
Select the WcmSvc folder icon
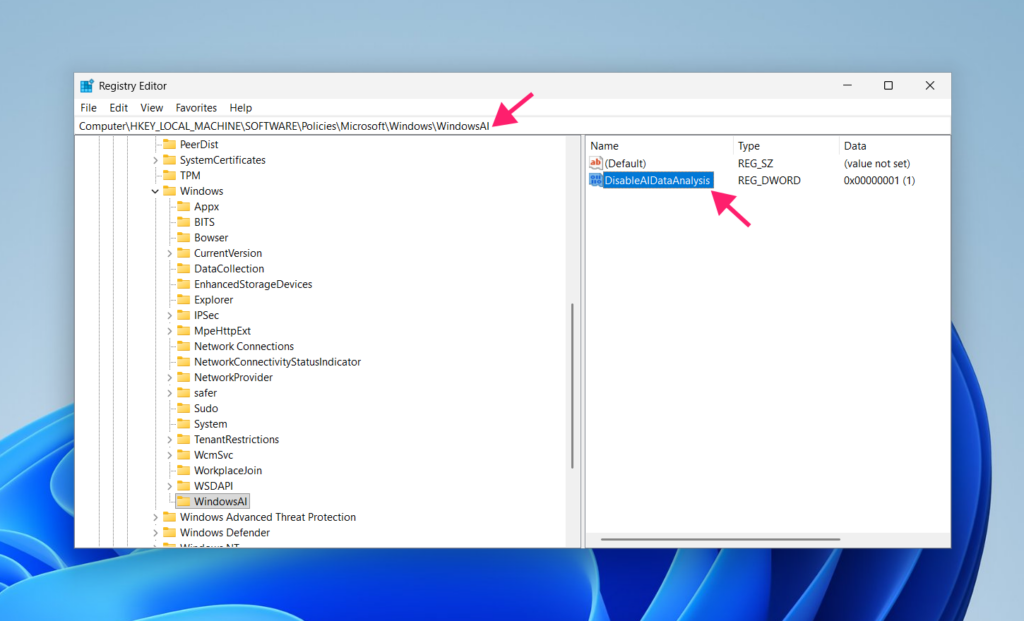[x=184, y=455]
